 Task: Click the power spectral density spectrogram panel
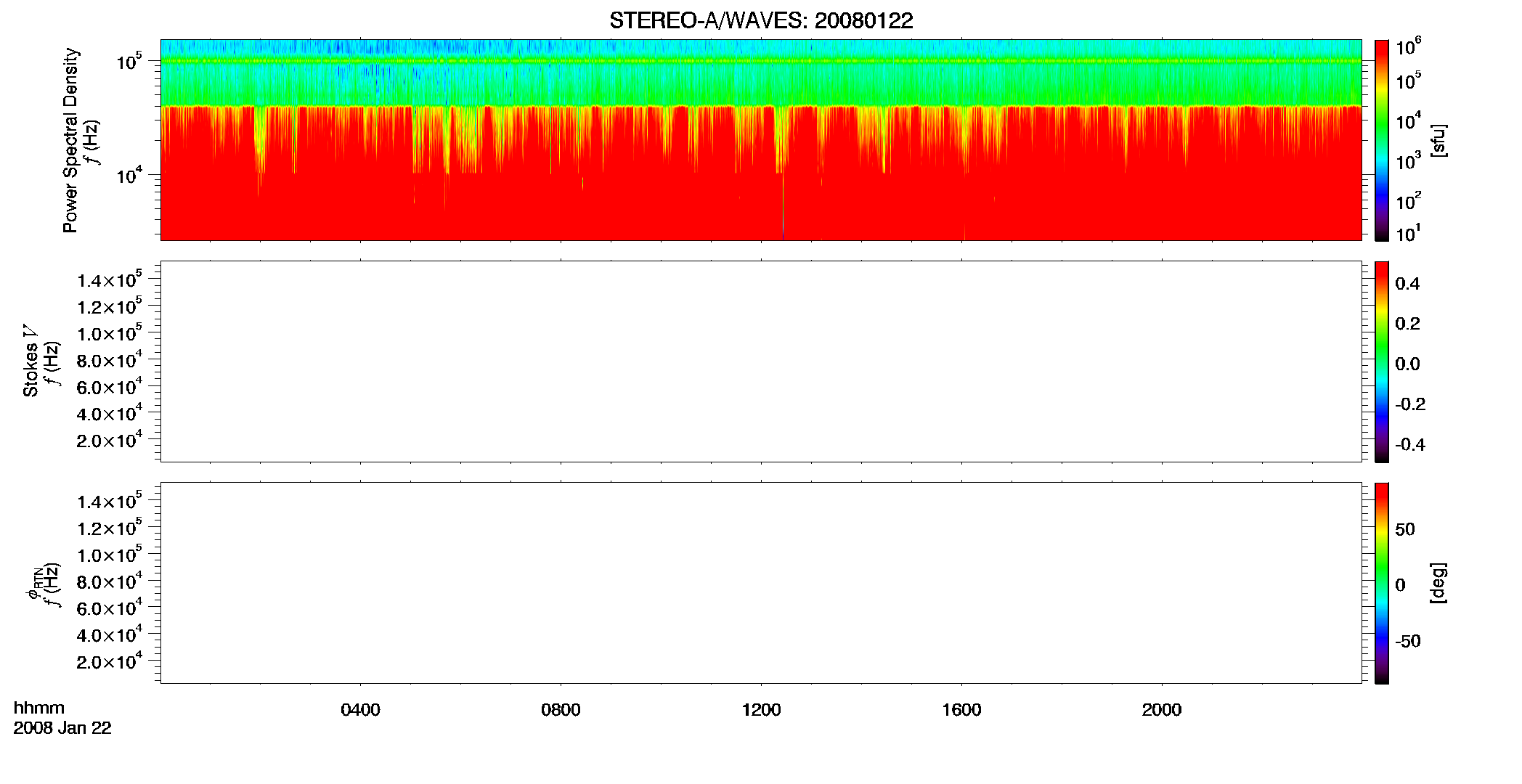[x=761, y=140]
